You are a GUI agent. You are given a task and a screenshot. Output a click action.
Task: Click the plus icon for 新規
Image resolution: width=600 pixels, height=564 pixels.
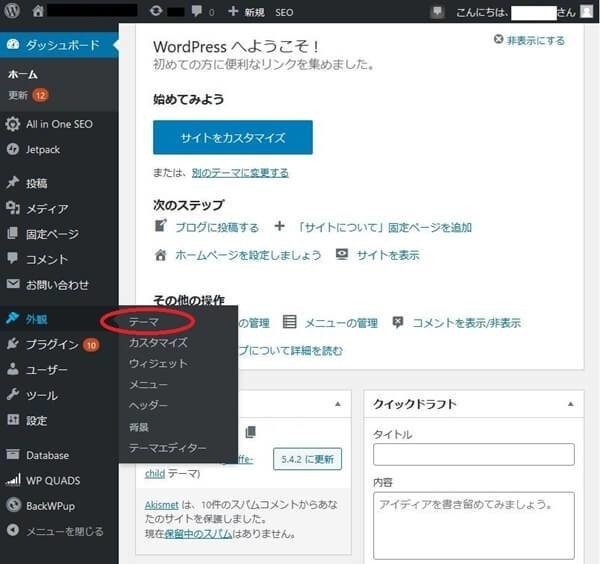(x=233, y=11)
